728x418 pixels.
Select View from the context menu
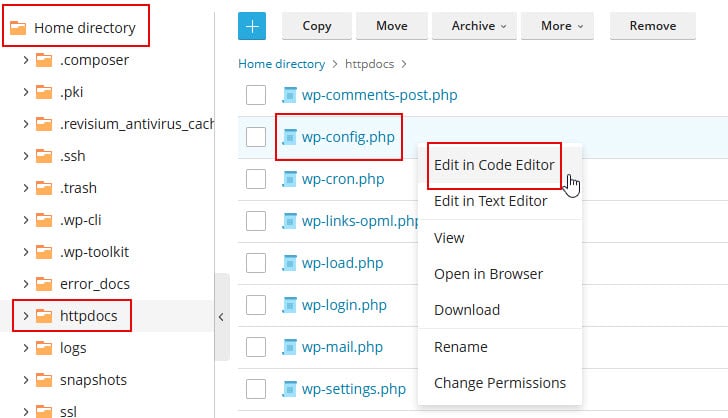[x=449, y=238]
